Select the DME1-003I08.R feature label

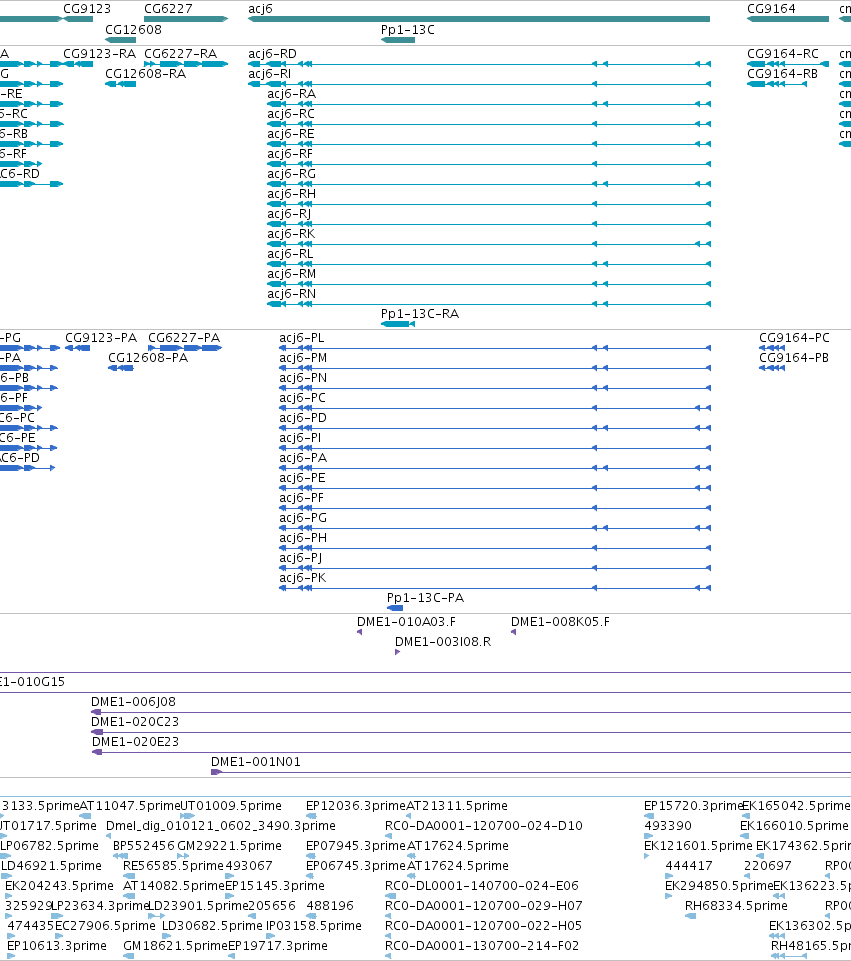point(443,642)
